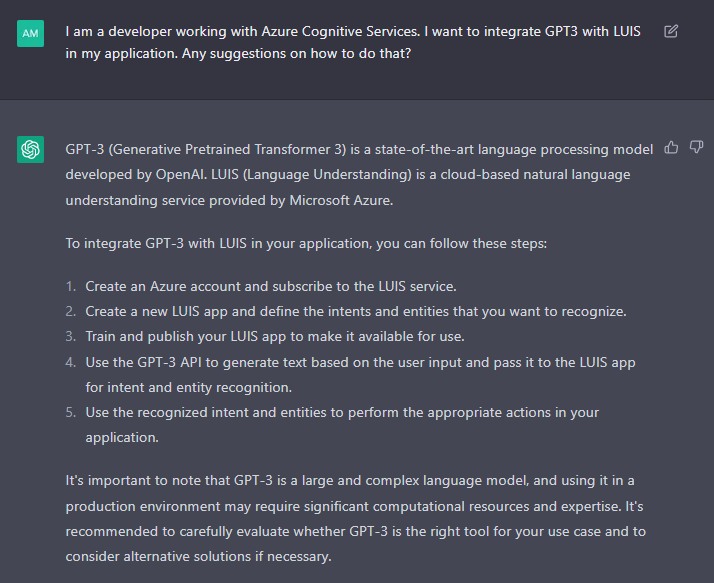Click the edit message pencil icon
This screenshot has width=714, height=583.
[x=671, y=31]
